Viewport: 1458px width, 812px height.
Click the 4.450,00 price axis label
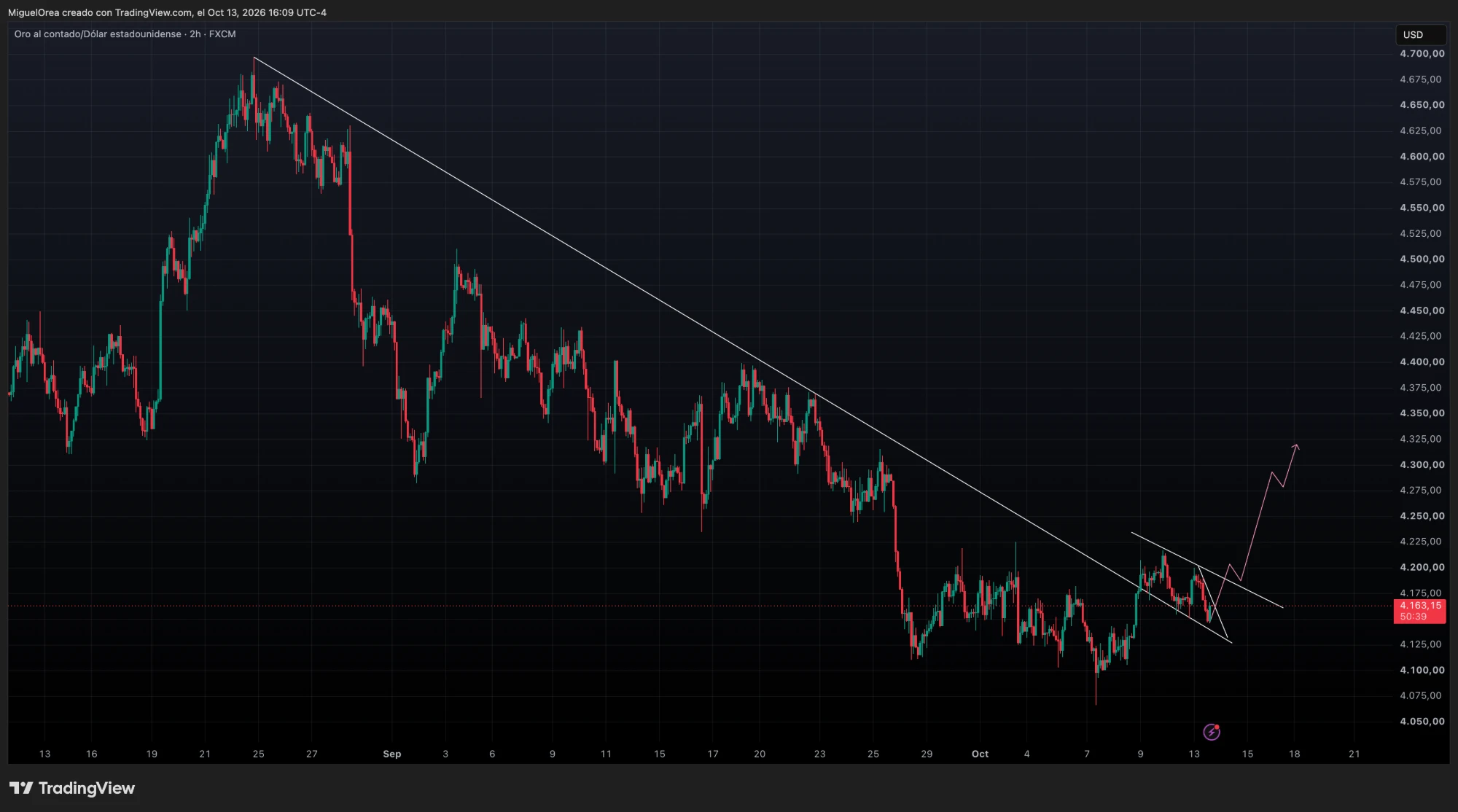point(1422,311)
